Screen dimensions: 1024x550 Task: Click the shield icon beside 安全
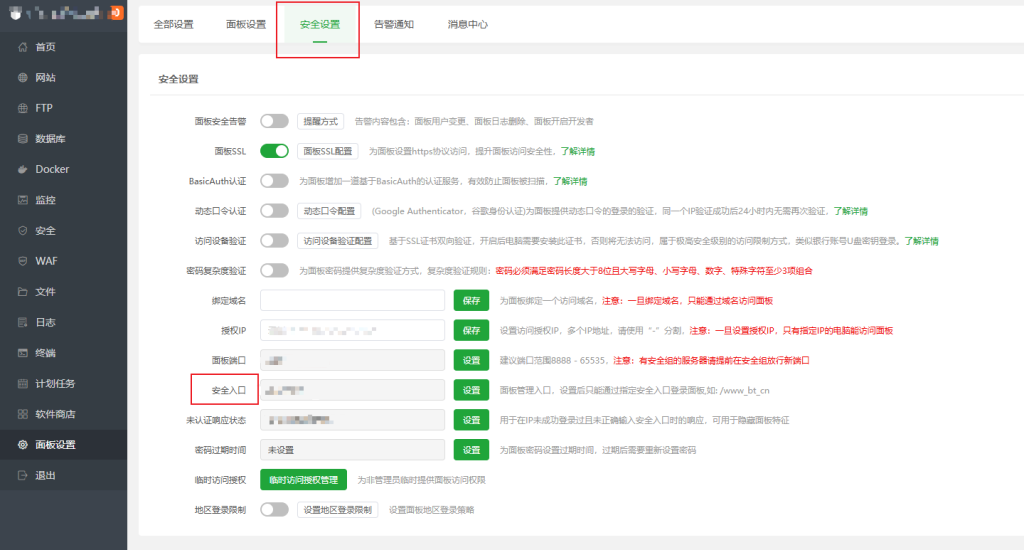[23, 231]
